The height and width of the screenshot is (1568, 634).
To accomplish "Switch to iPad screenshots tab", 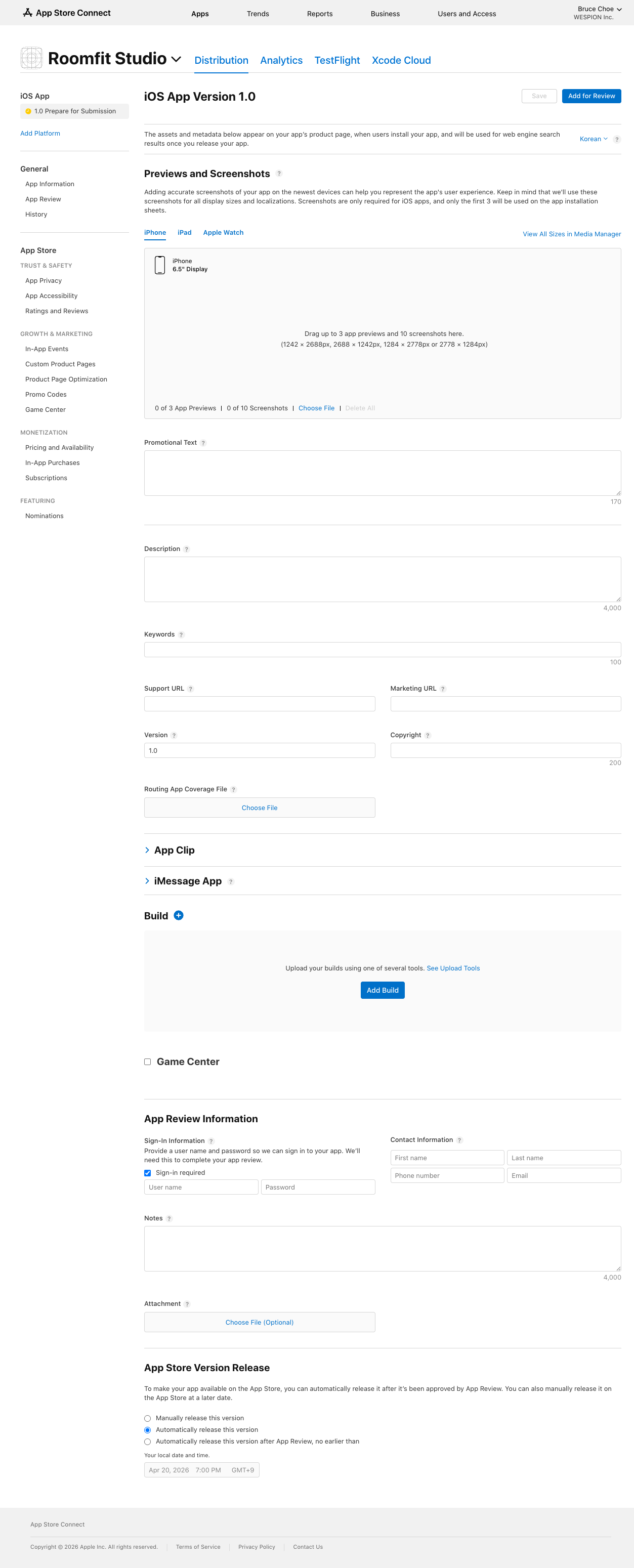I will point(184,233).
